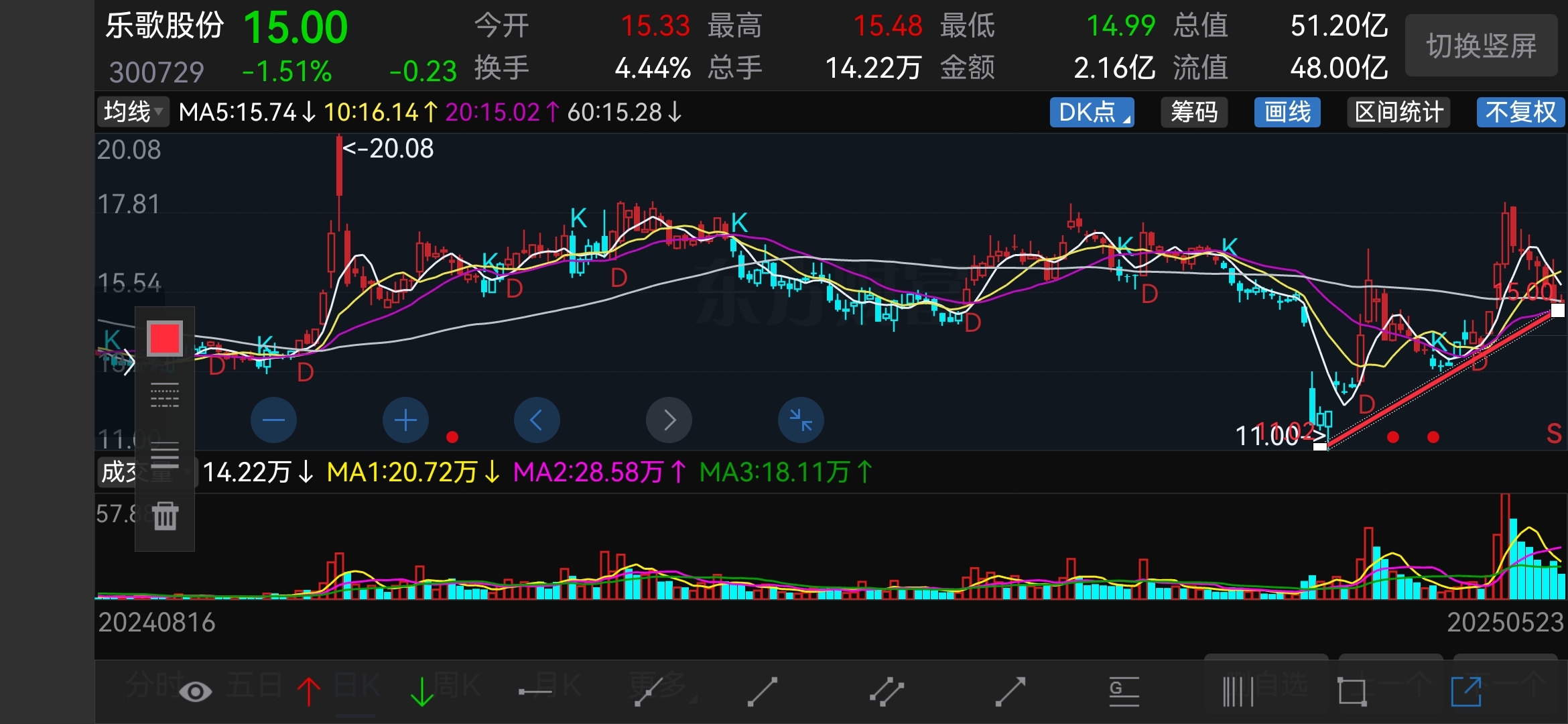Tap the red S signal marker
The height and width of the screenshot is (724, 1568).
click(x=1555, y=434)
